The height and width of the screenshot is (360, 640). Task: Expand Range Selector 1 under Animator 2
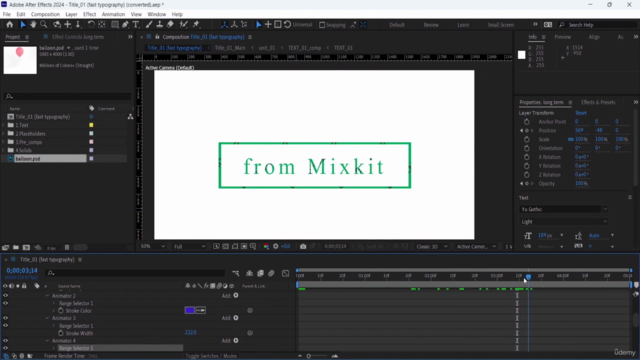[54, 303]
